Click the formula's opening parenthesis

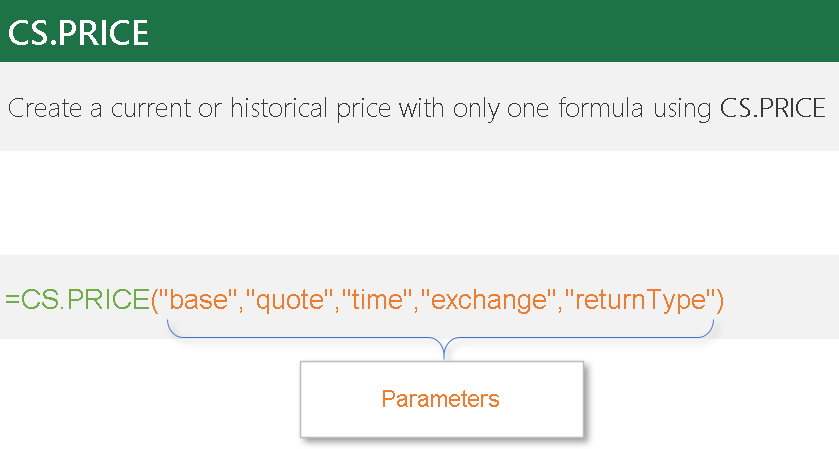click(155, 299)
